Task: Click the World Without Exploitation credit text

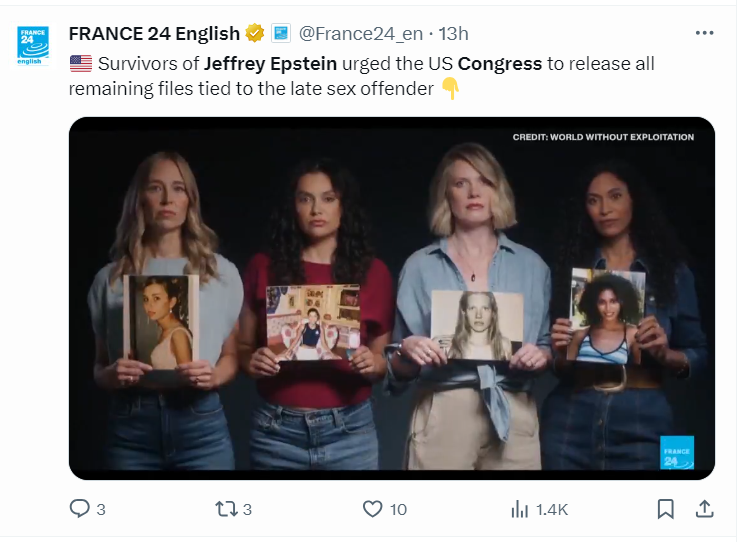Action: coord(603,137)
